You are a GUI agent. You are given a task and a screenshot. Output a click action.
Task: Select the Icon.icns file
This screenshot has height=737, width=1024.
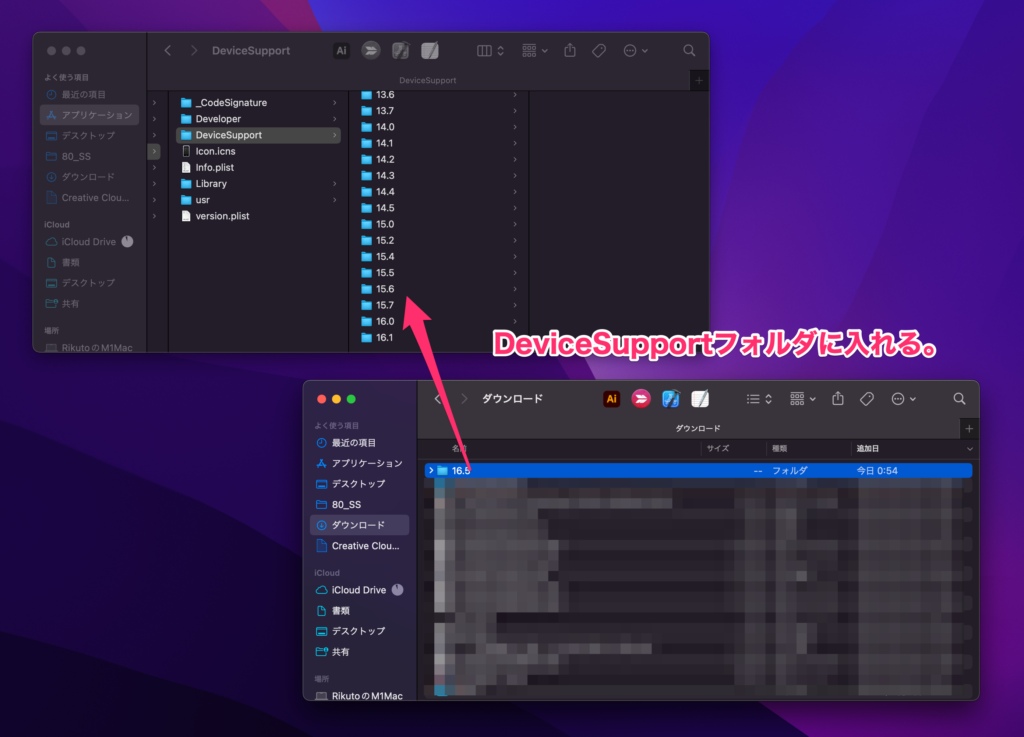258,151
